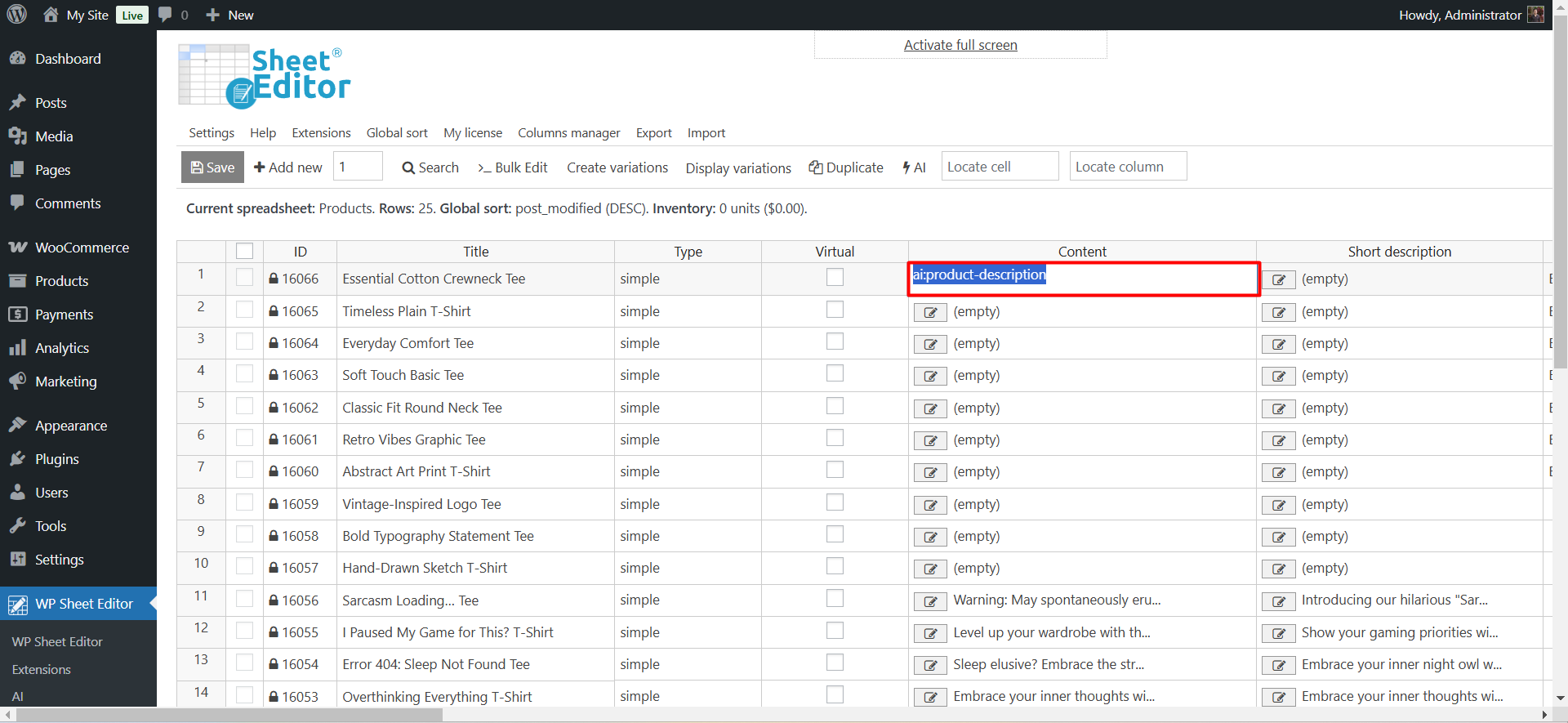1568x723 pixels.
Task: Open the Analytics section
Action: click(62, 348)
